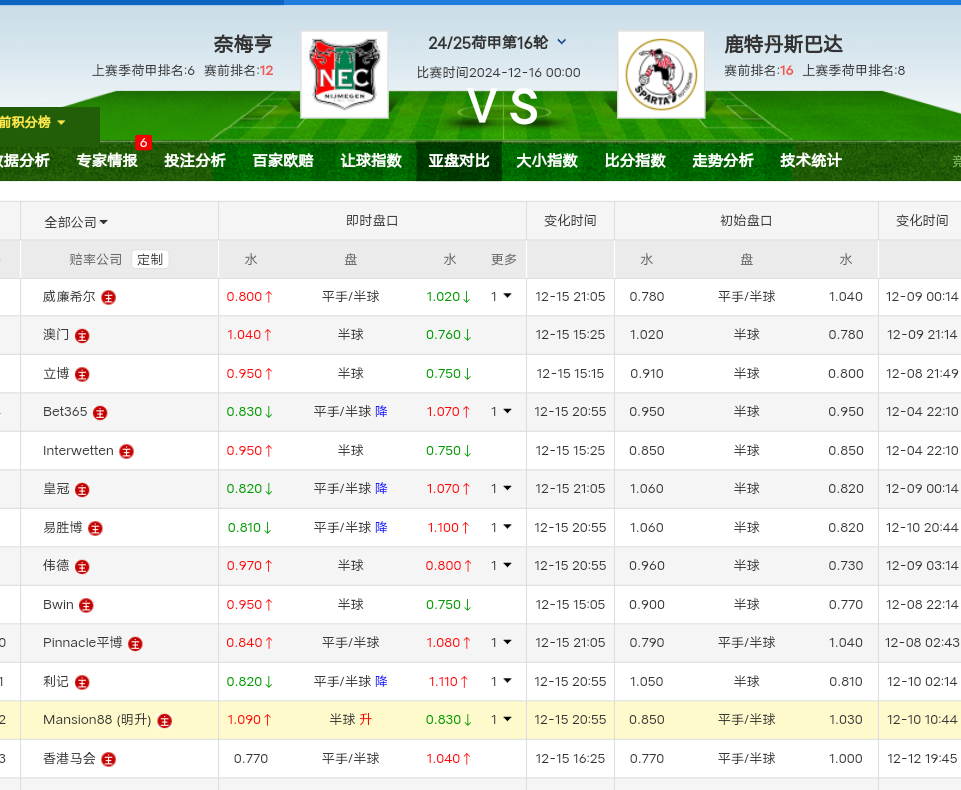Click red 主 icon beside 皇冠
The image size is (961, 790).
coord(82,490)
